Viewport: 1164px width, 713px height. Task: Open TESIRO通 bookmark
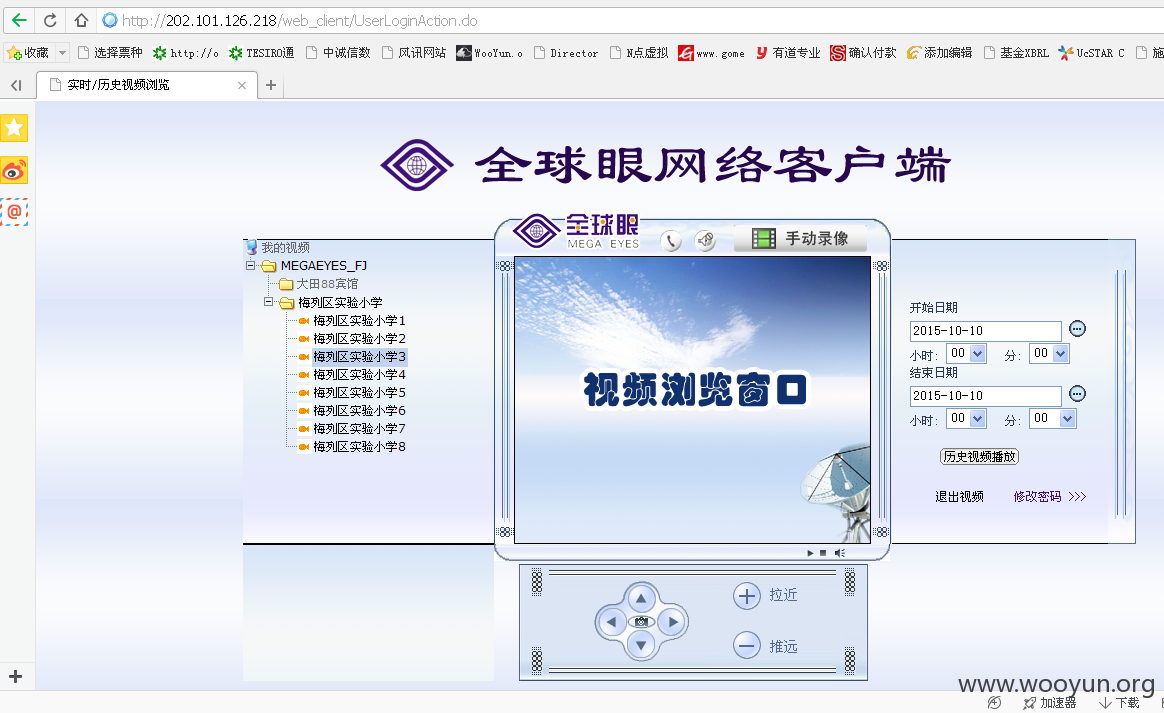tap(261, 53)
